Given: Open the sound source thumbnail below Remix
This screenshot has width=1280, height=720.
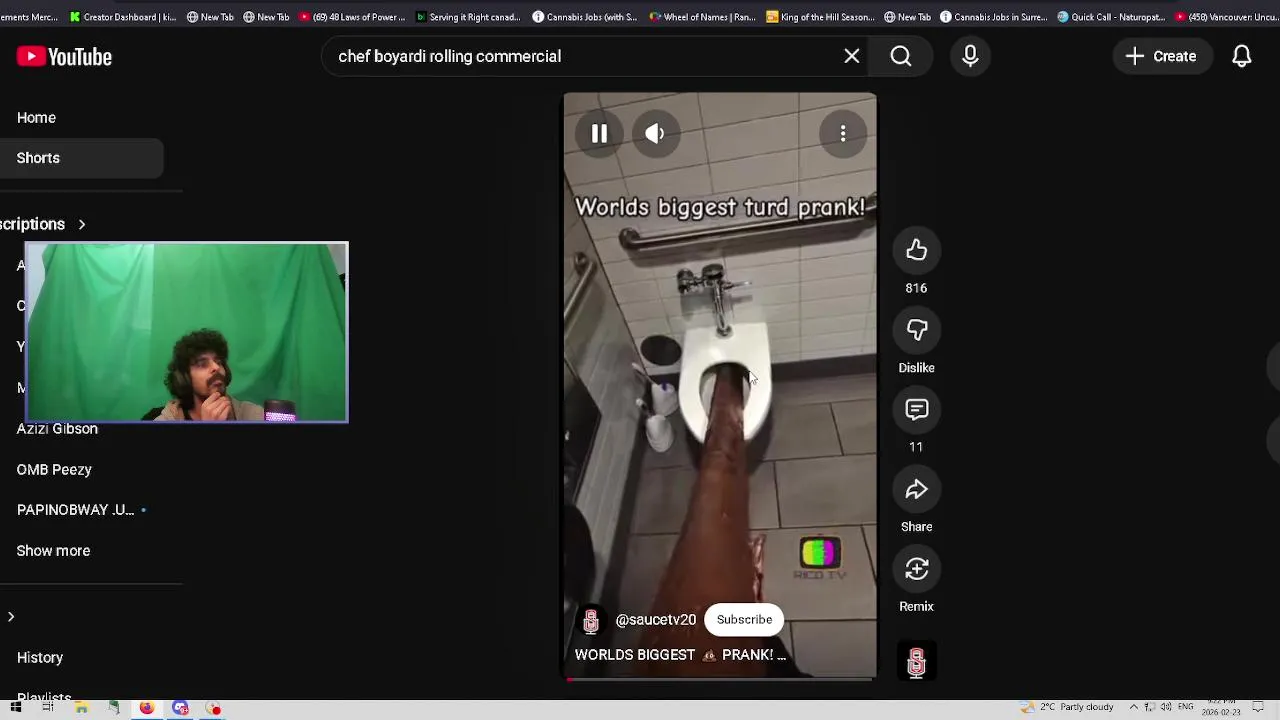Looking at the screenshot, I should coord(916,662).
